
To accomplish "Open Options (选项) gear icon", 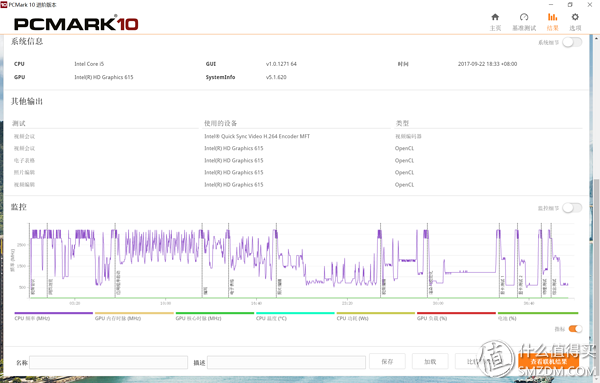I will pyautogui.click(x=575, y=17).
